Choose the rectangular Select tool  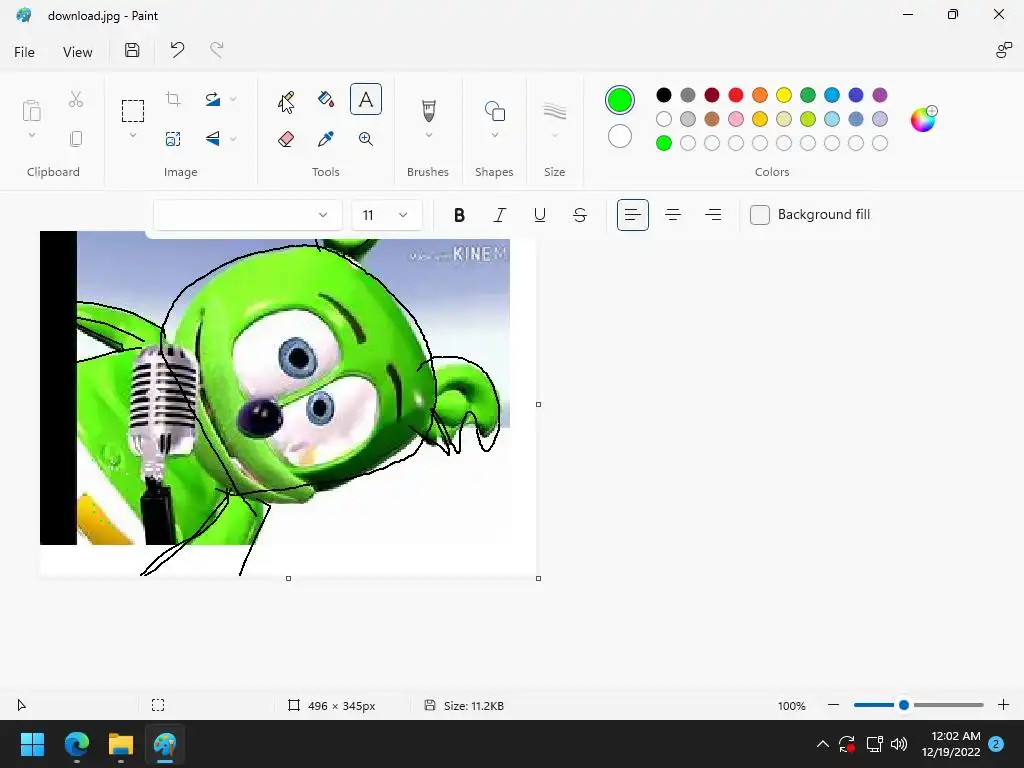pos(133,110)
